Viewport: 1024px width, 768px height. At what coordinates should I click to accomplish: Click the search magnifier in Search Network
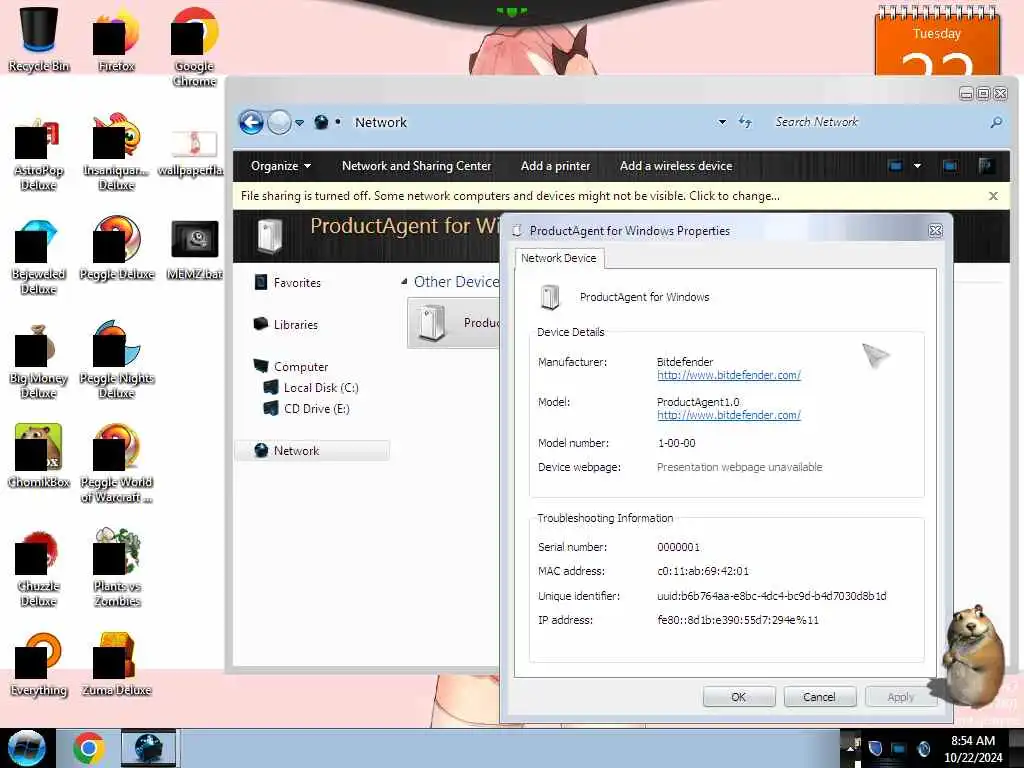pyautogui.click(x=996, y=122)
